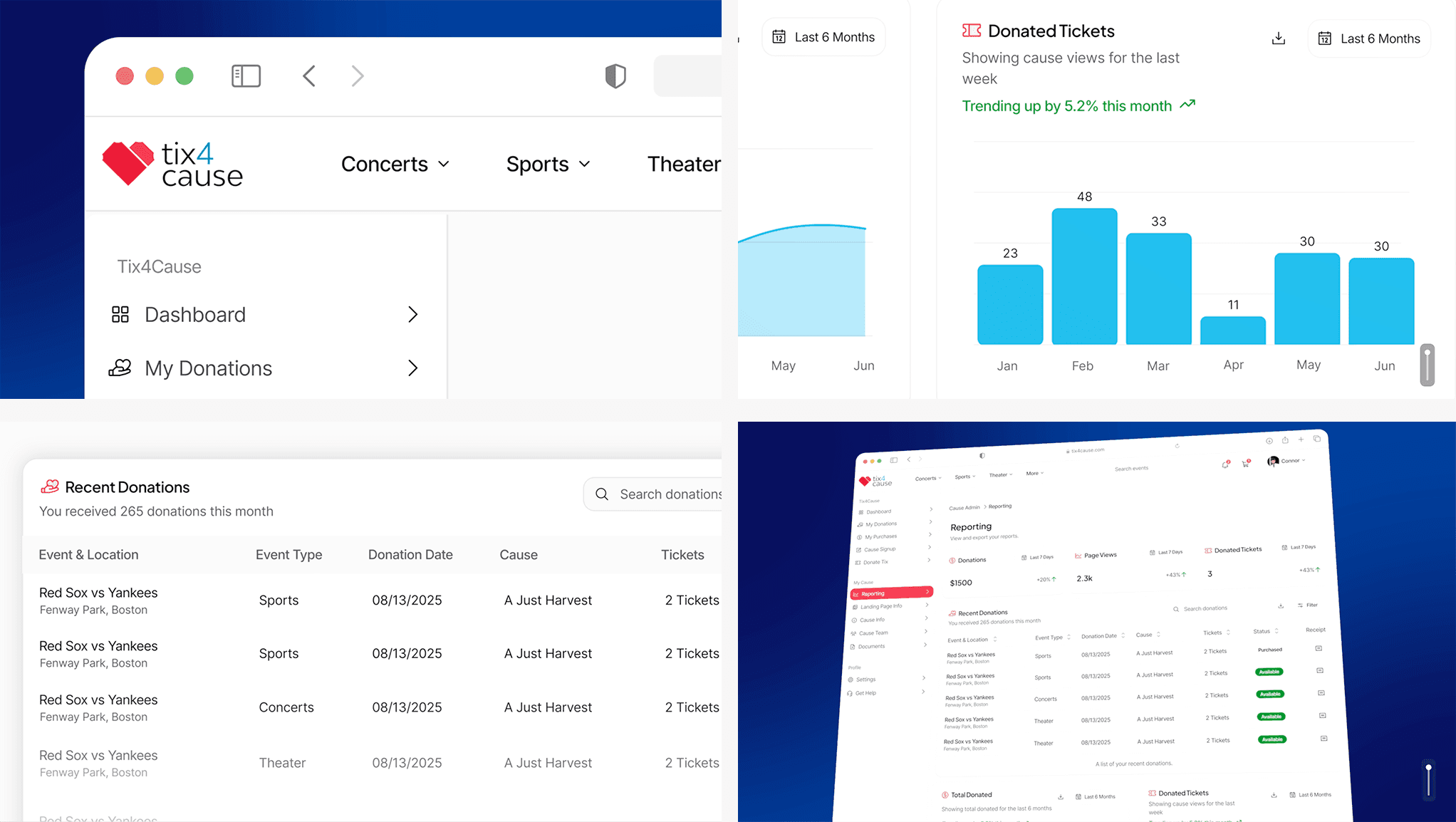Expand the My Donations chevron
This screenshot has height=822, width=1456.
pos(412,368)
